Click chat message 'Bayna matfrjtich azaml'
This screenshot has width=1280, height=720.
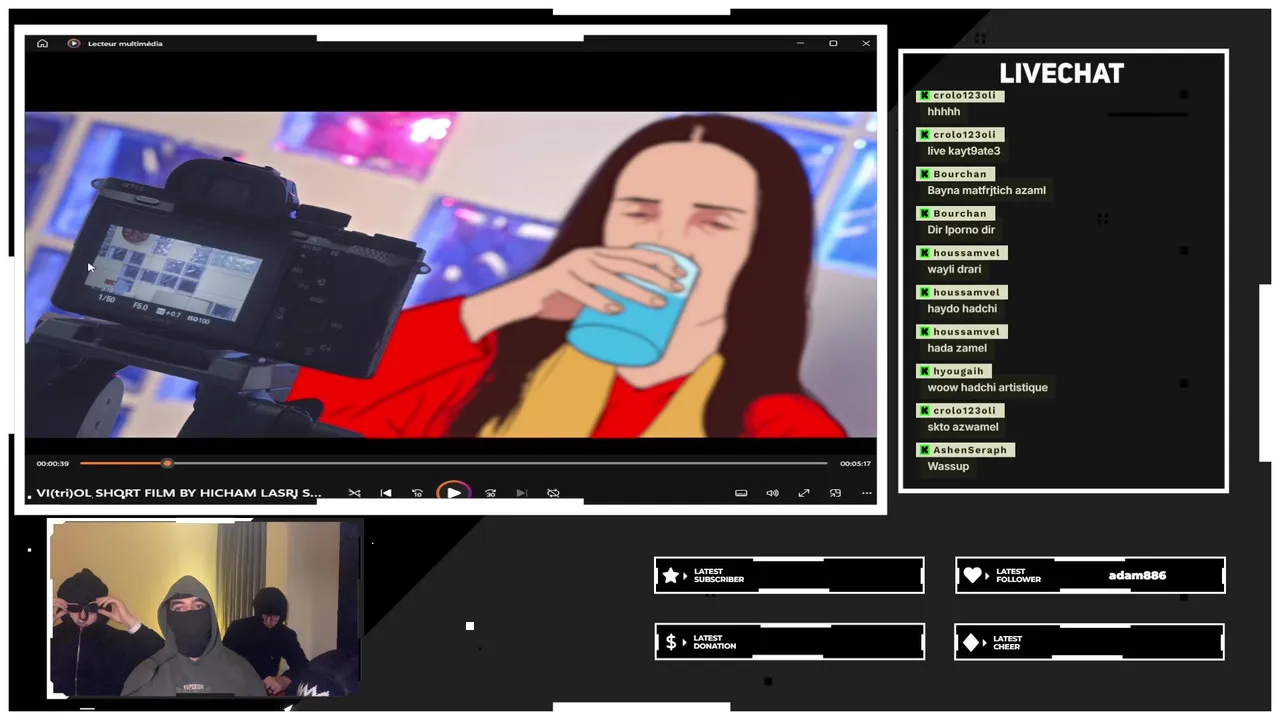(x=987, y=190)
